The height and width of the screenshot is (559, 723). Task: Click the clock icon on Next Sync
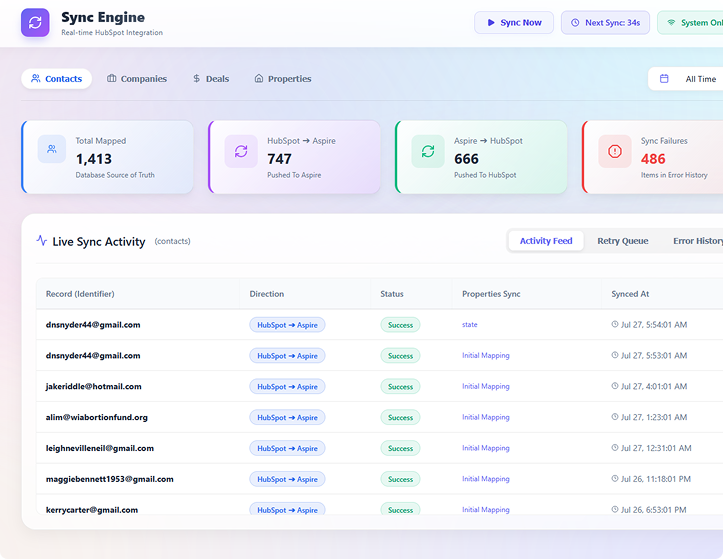[575, 23]
